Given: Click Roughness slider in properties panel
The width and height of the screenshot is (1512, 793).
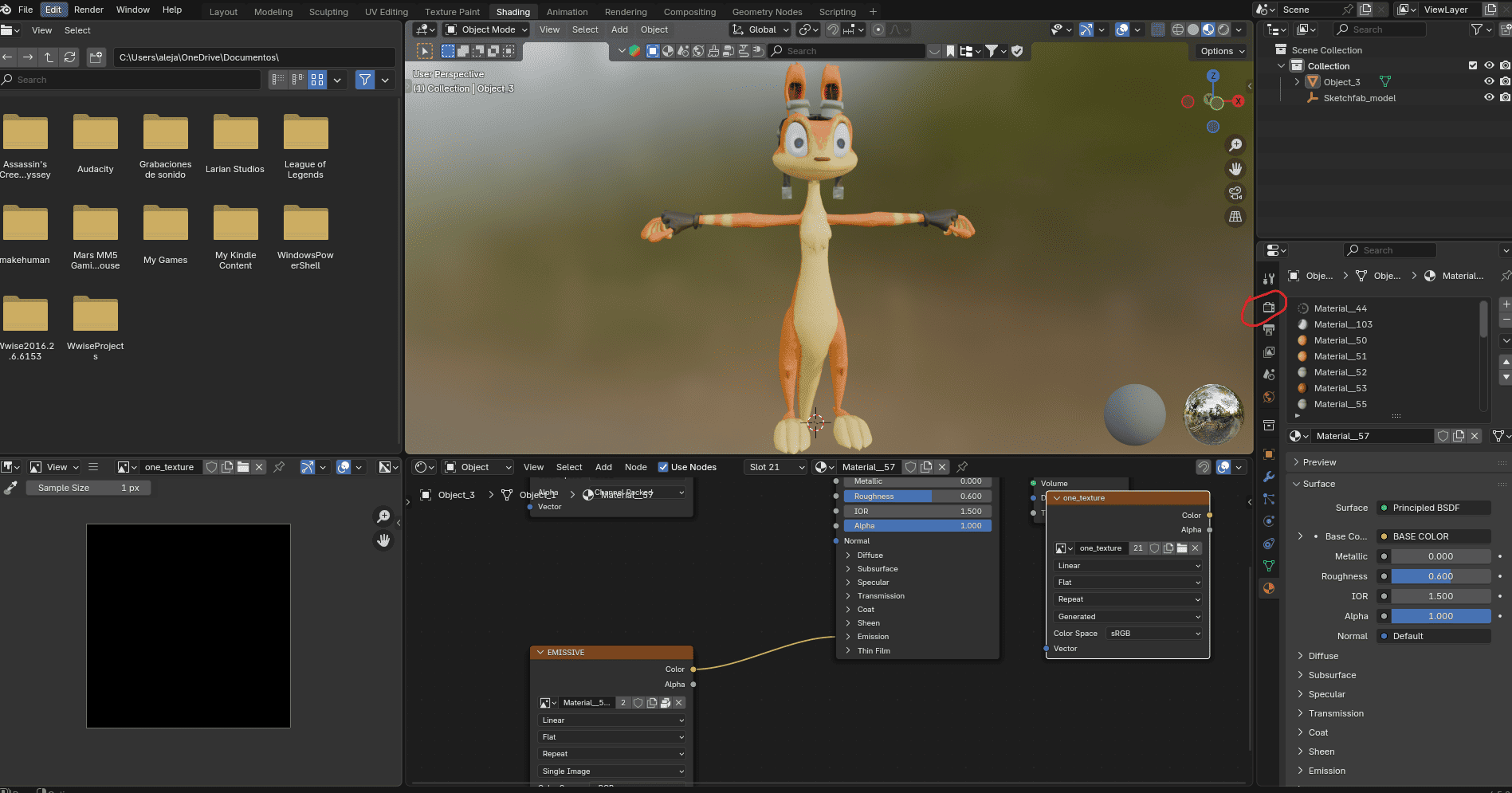Looking at the screenshot, I should pyautogui.click(x=1440, y=576).
